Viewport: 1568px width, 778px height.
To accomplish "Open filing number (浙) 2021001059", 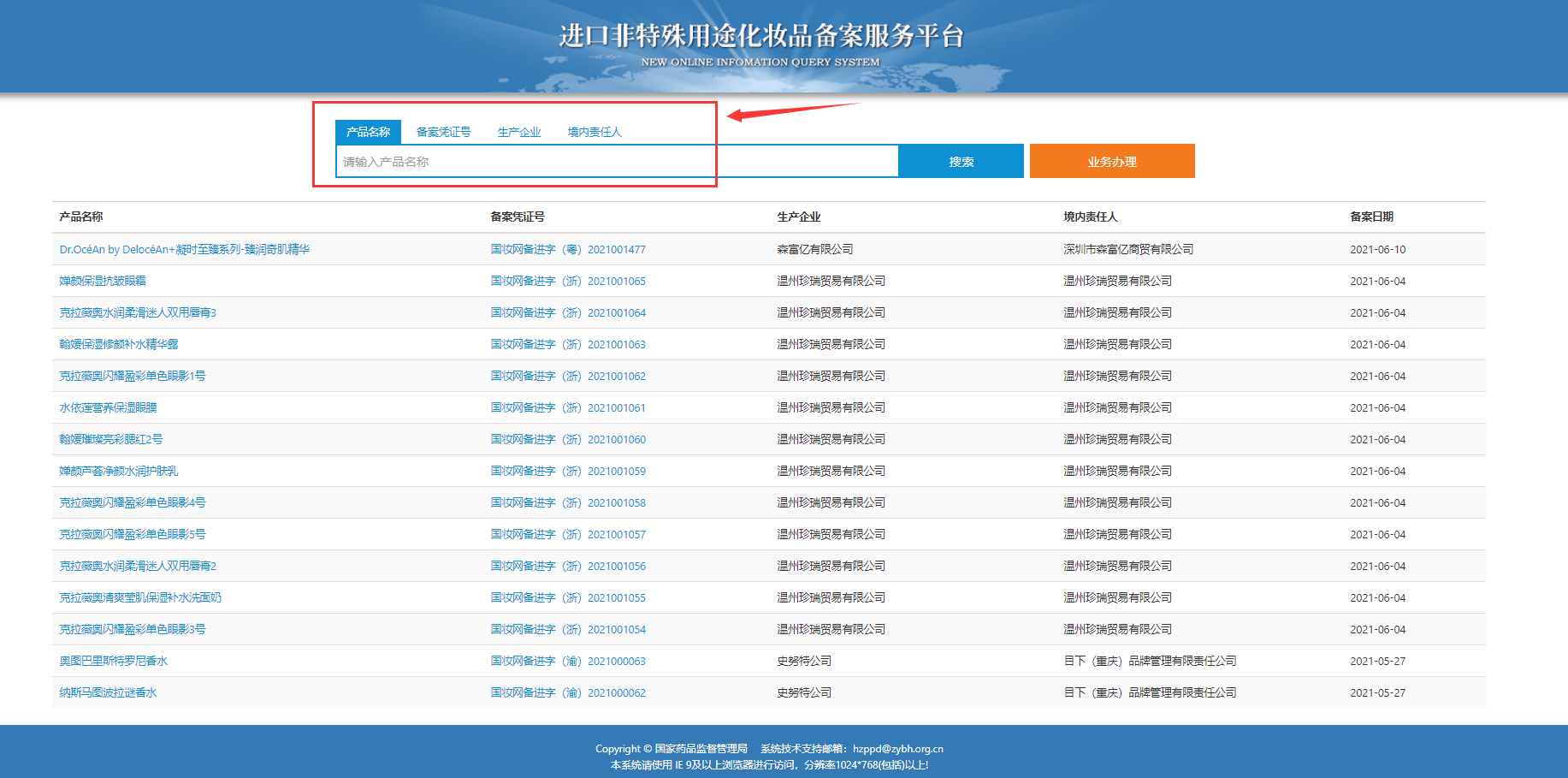I will 568,471.
